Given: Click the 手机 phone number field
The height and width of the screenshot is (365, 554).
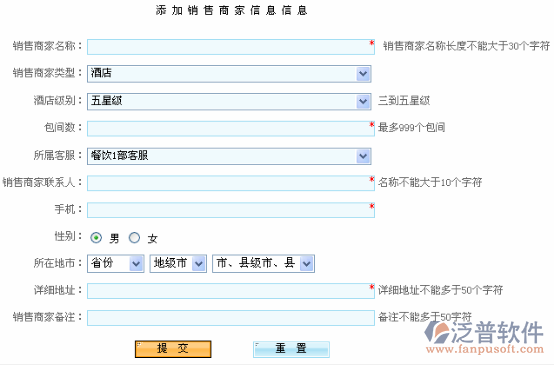Looking at the screenshot, I should click(x=231, y=210).
